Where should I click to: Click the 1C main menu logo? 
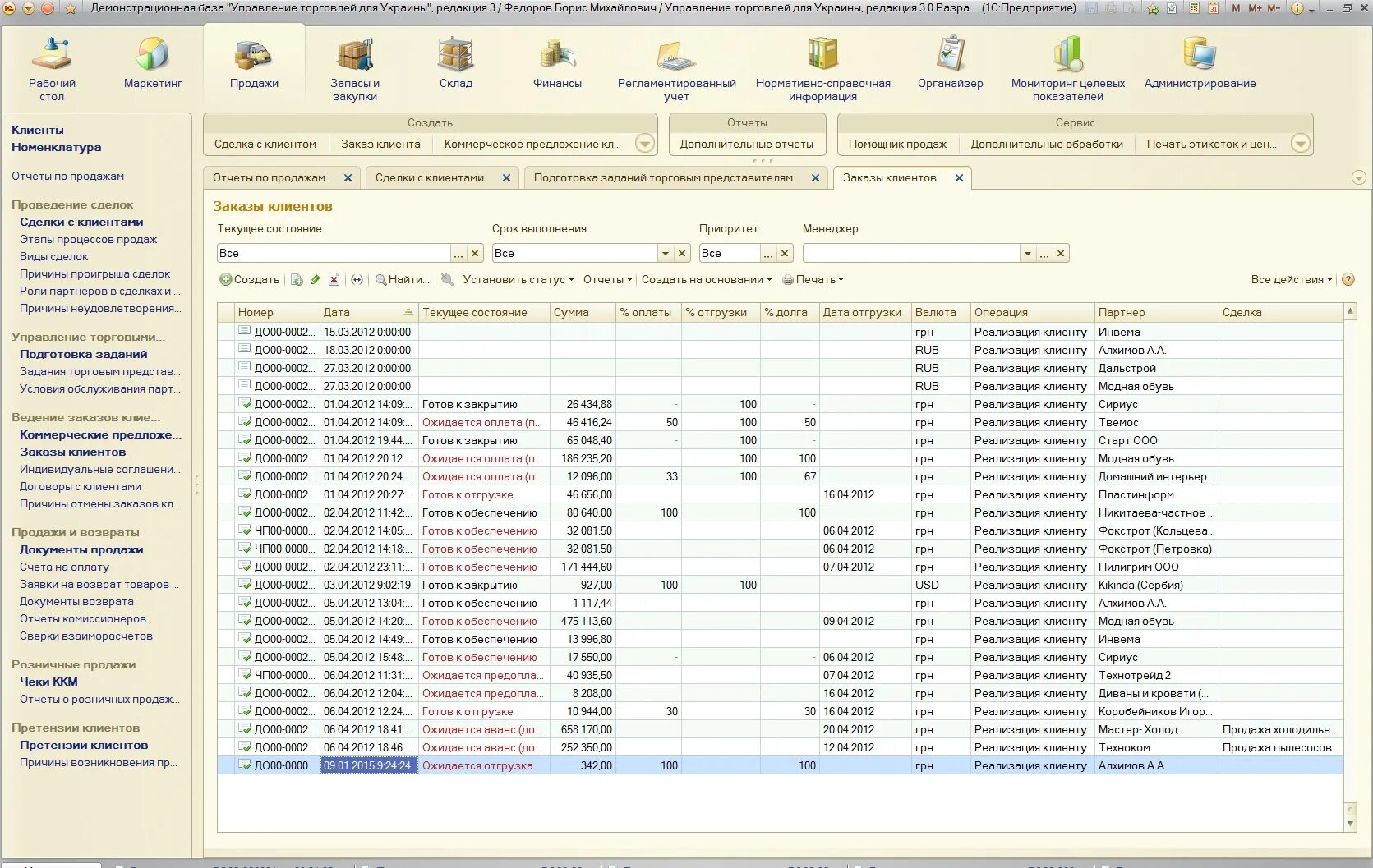click(x=10, y=8)
